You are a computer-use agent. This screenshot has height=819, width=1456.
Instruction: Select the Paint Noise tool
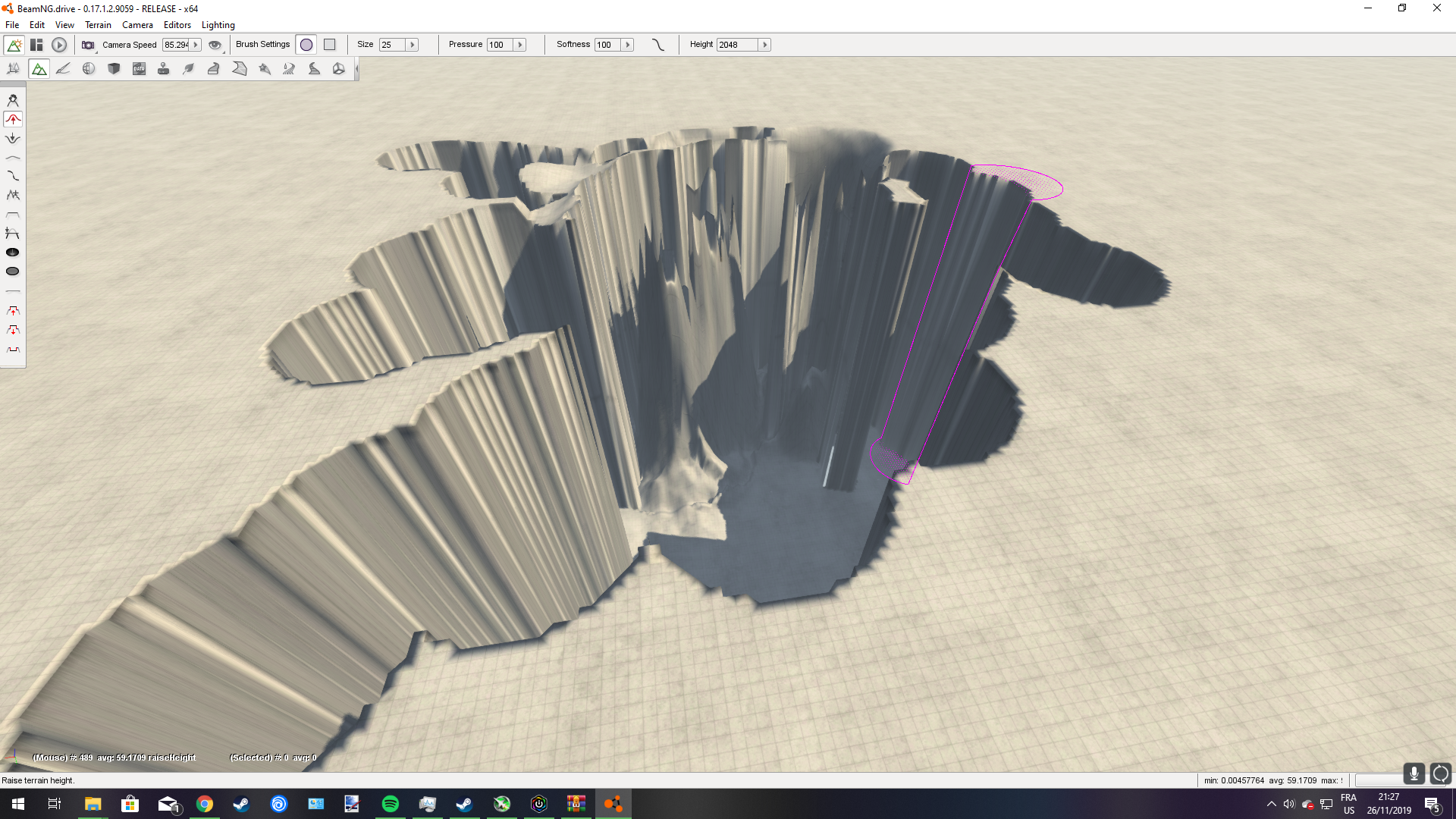(13, 195)
